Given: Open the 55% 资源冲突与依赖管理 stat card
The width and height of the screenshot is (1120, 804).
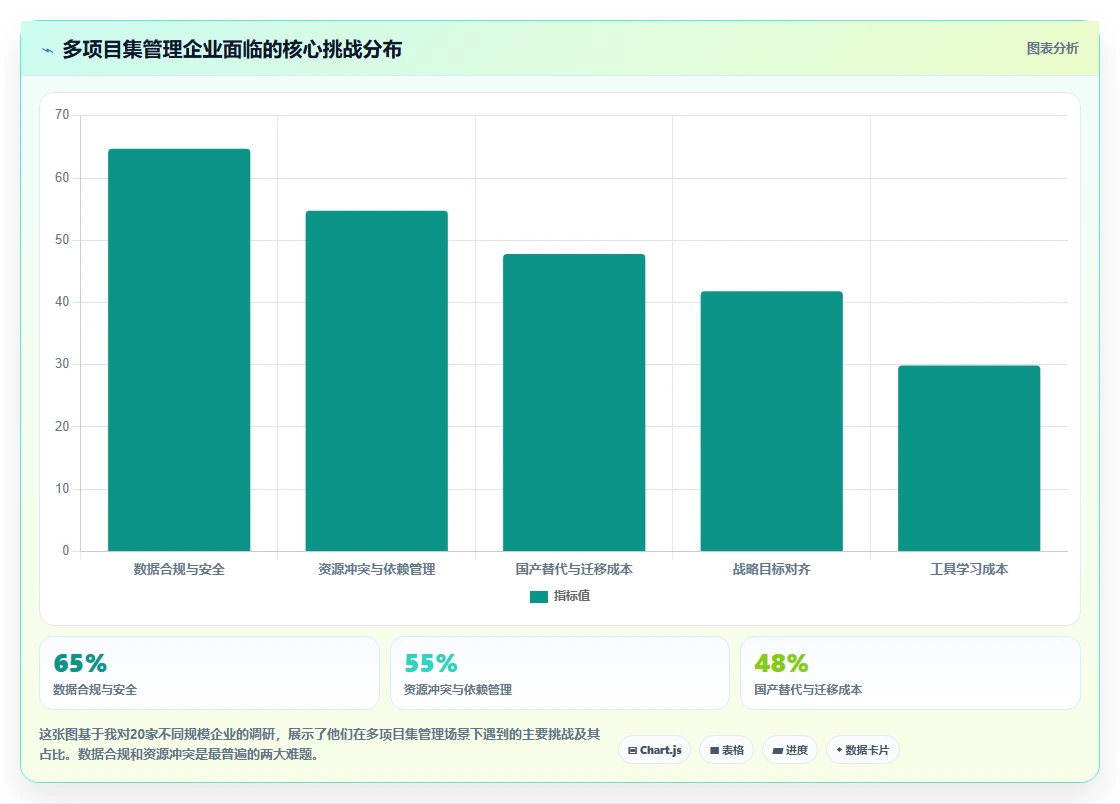Looking at the screenshot, I should (559, 673).
